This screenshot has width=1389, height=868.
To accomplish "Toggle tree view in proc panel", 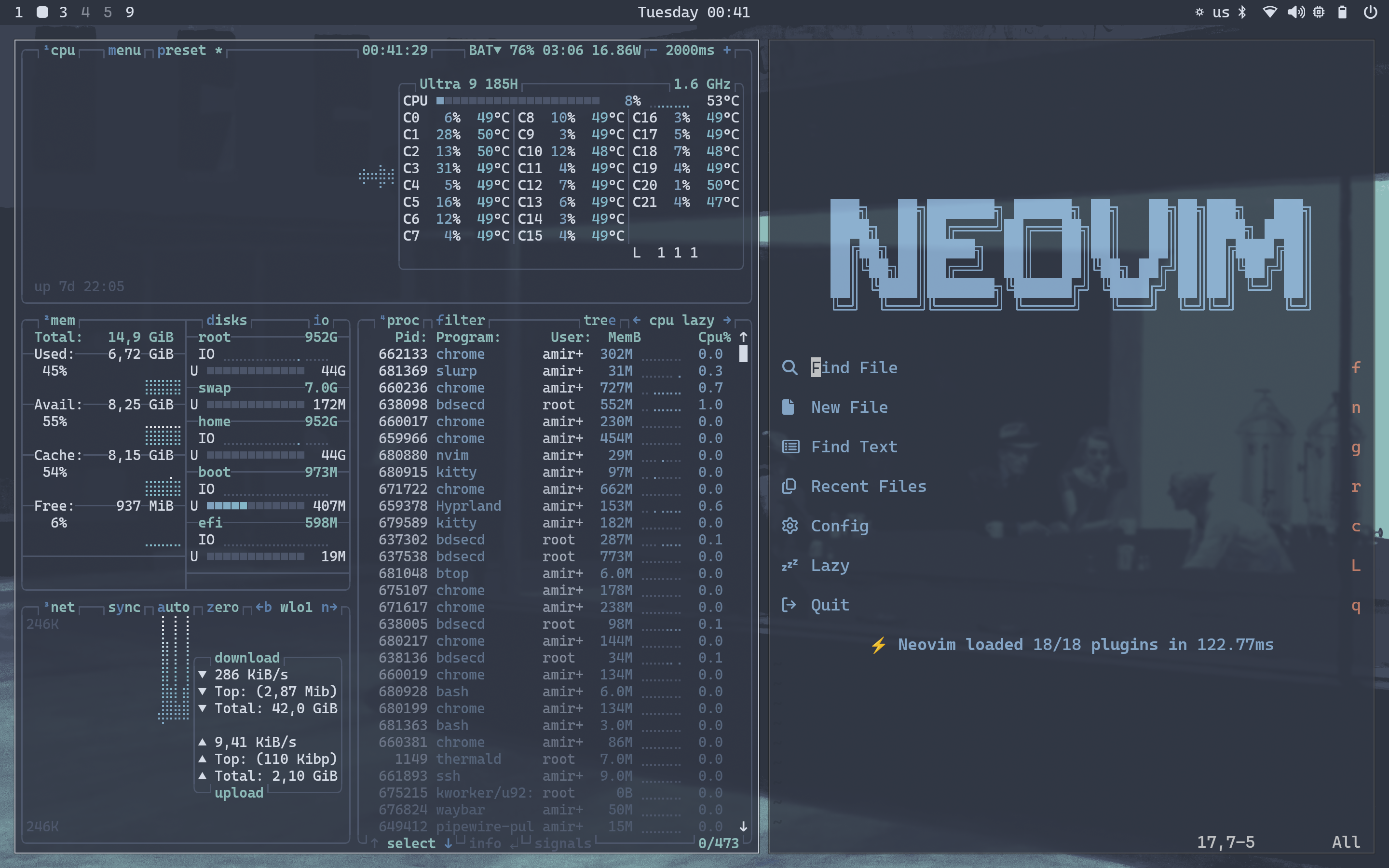I will click(x=599, y=320).
